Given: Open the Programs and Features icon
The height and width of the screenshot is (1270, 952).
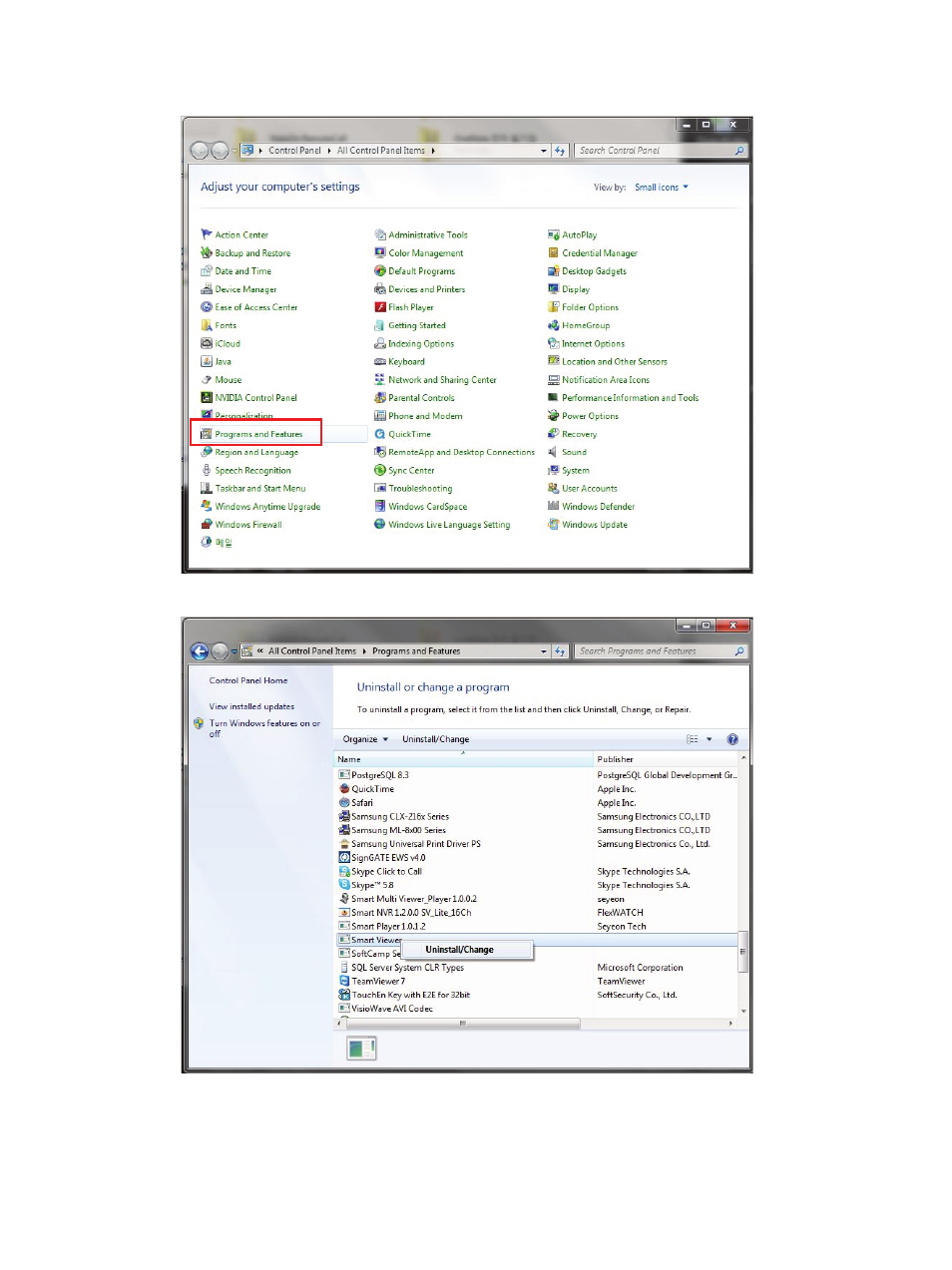Looking at the screenshot, I should (x=207, y=434).
